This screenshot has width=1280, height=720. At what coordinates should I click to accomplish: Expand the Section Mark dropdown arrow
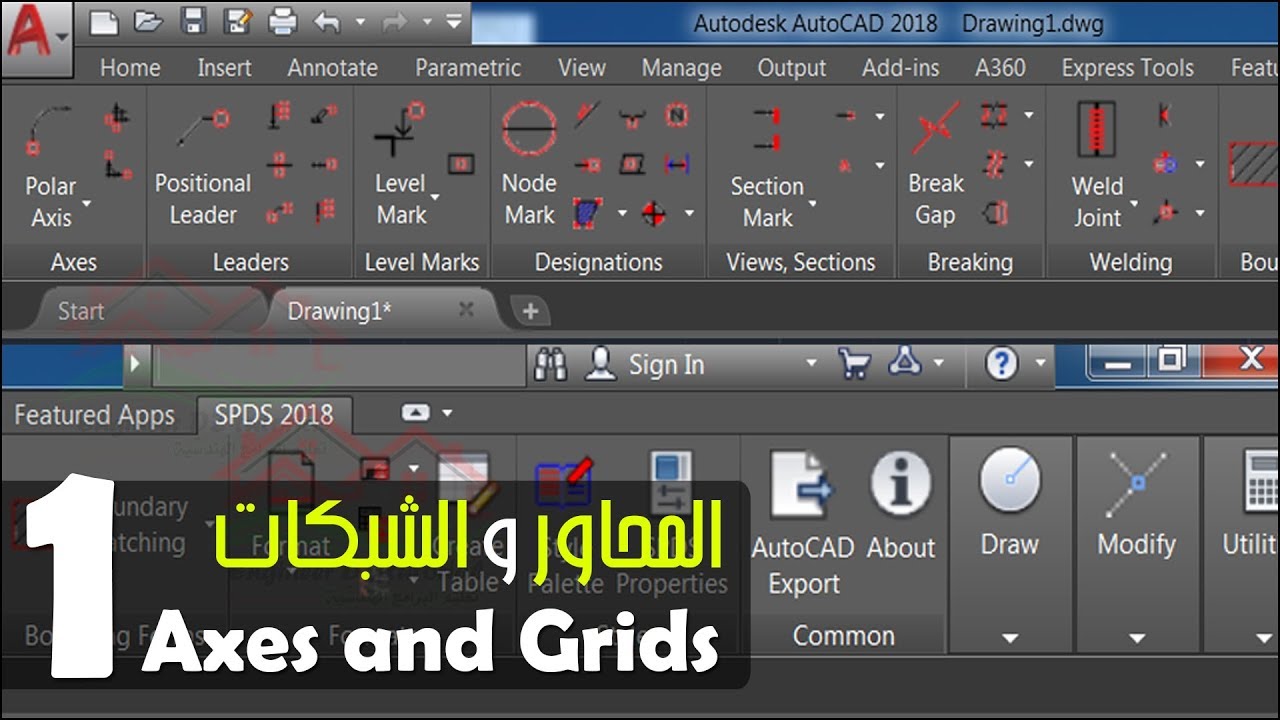(812, 204)
